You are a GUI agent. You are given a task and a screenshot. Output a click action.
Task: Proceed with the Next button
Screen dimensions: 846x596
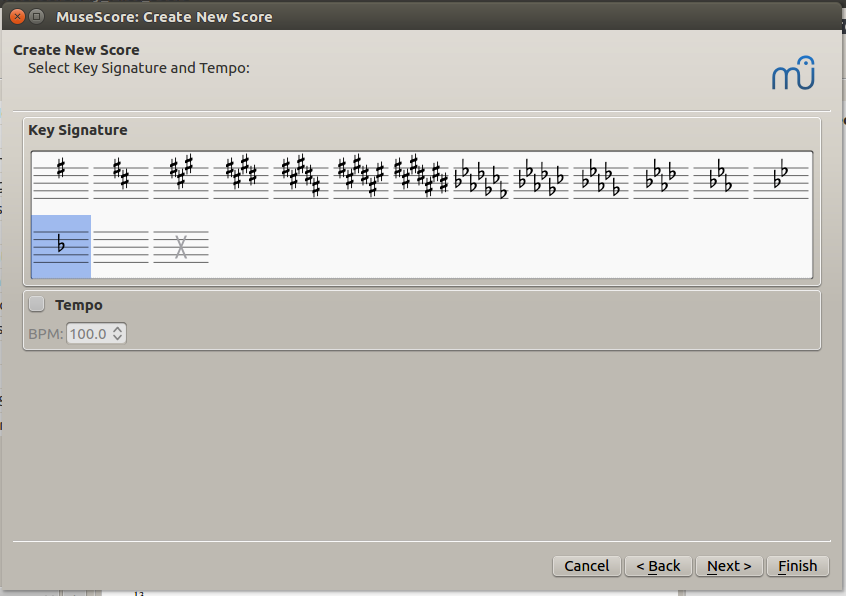(729, 566)
